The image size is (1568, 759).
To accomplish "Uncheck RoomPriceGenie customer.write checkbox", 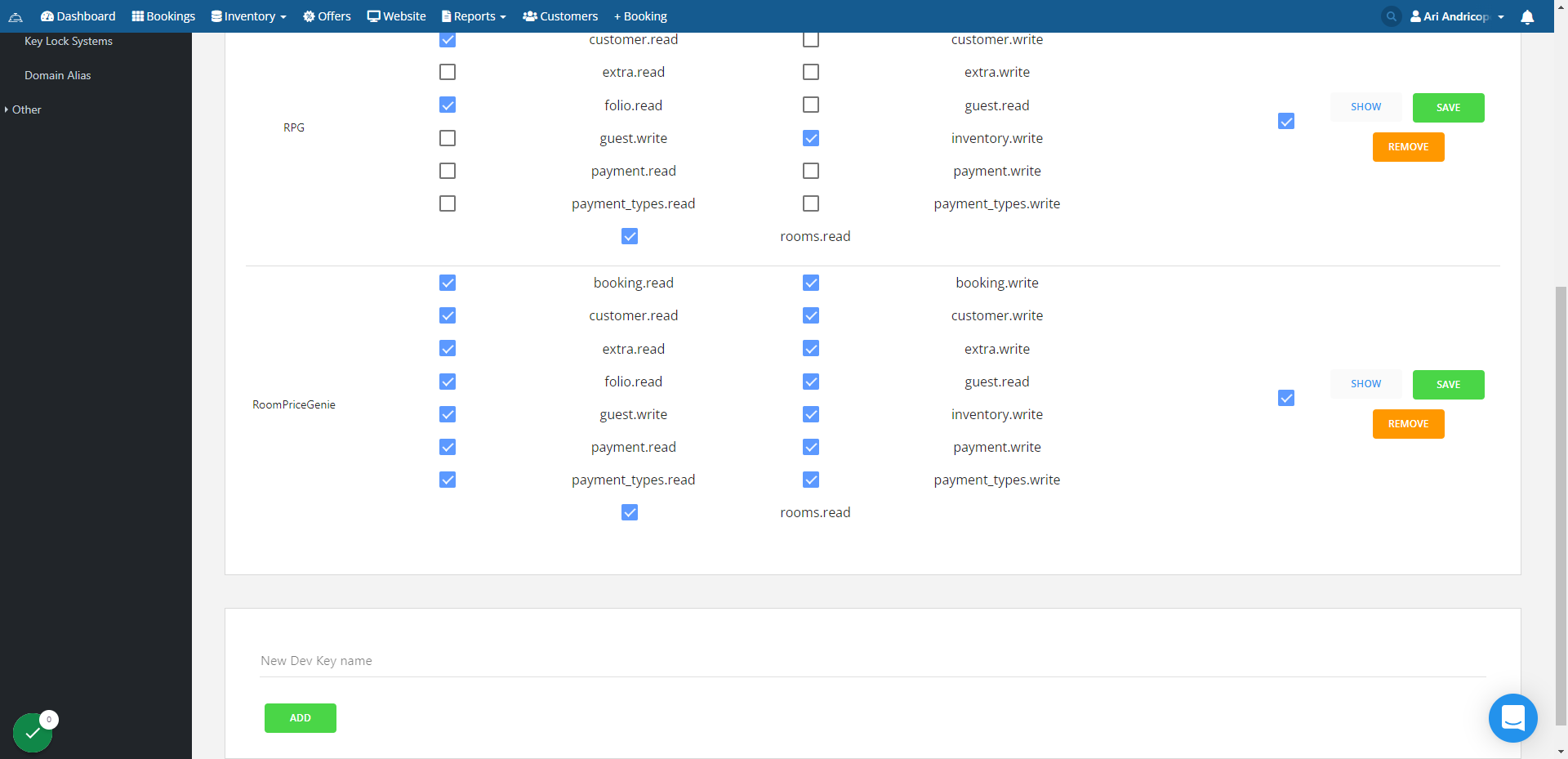I will pyautogui.click(x=811, y=315).
